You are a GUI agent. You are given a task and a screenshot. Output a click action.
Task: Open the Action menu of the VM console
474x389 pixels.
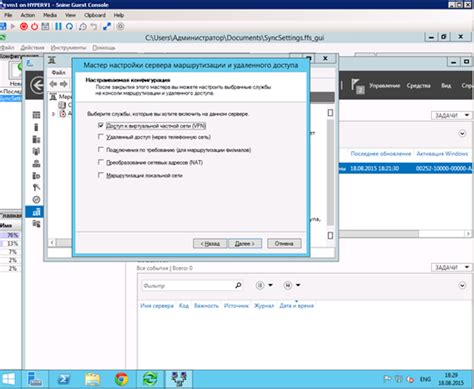coord(28,15)
